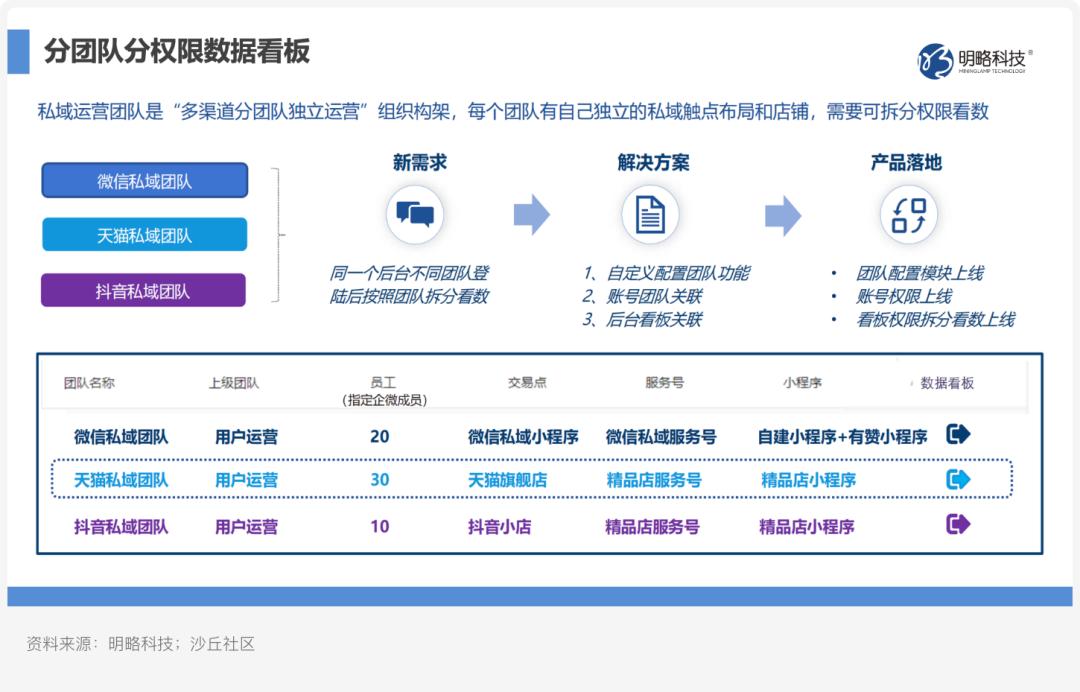This screenshot has height=692, width=1080.
Task: Select the 抖音私域团队 label
Action: pos(143,289)
